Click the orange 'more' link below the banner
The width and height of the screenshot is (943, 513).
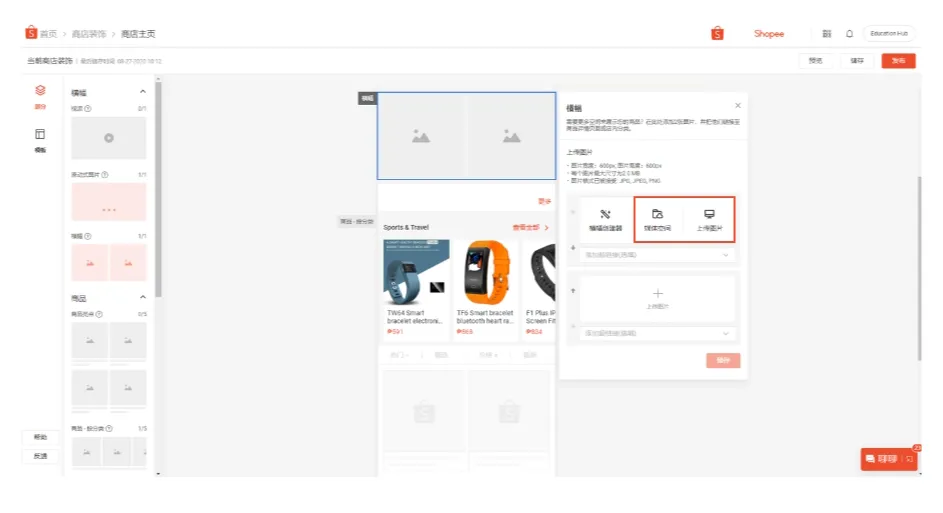(544, 201)
